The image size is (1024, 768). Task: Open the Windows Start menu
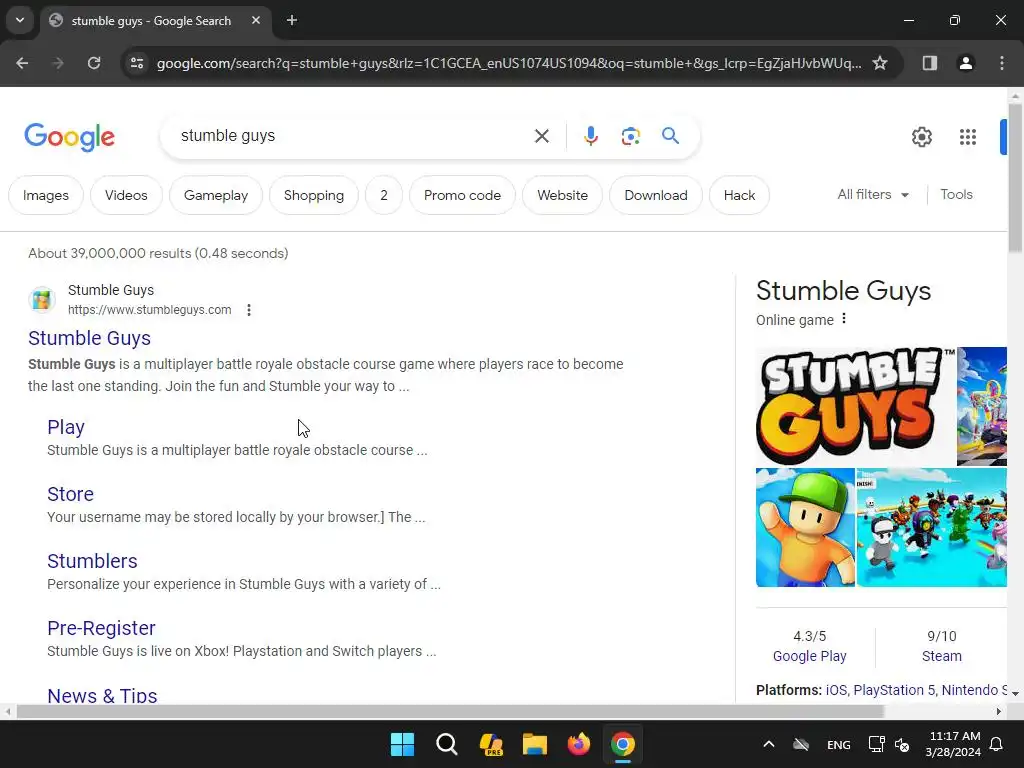(x=402, y=744)
